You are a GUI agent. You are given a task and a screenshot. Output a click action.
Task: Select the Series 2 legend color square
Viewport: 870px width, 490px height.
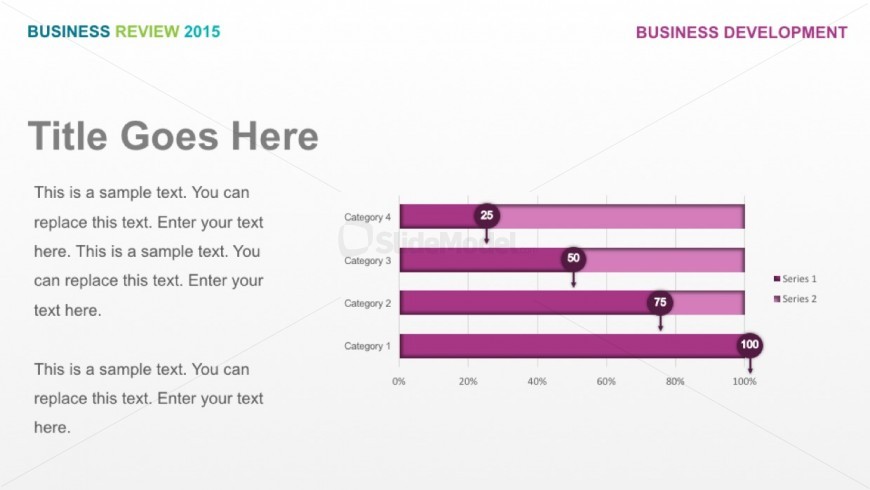click(x=777, y=299)
